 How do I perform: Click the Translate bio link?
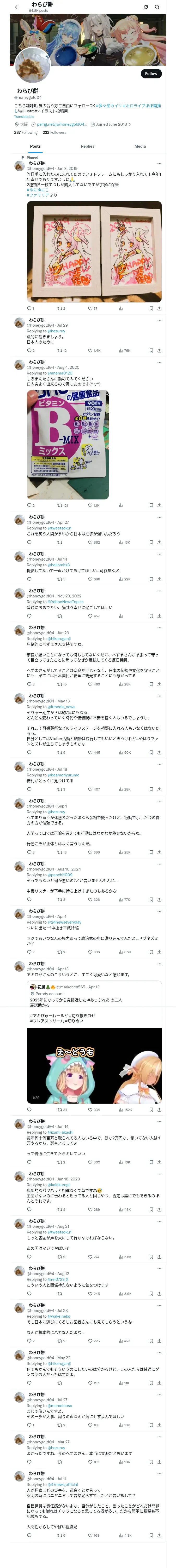tap(24, 117)
